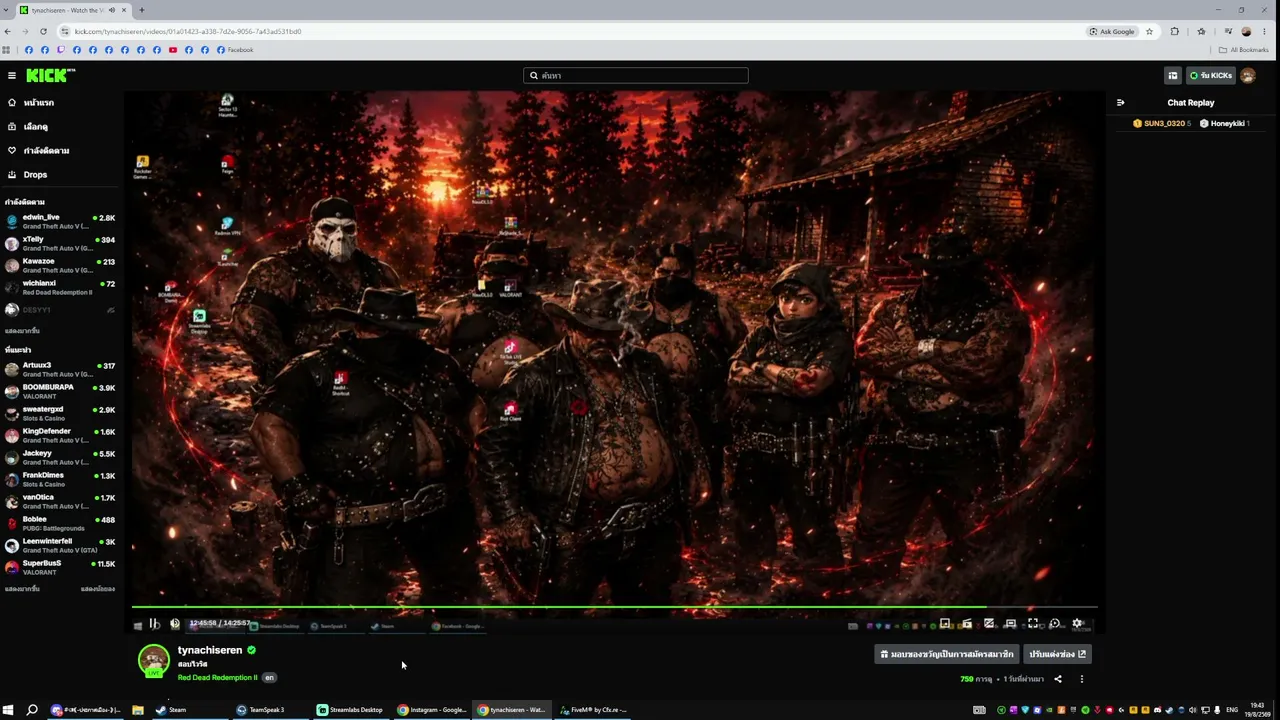
Task: Open the Kick dashboard icon beside Get KICKs
Action: click(1173, 75)
